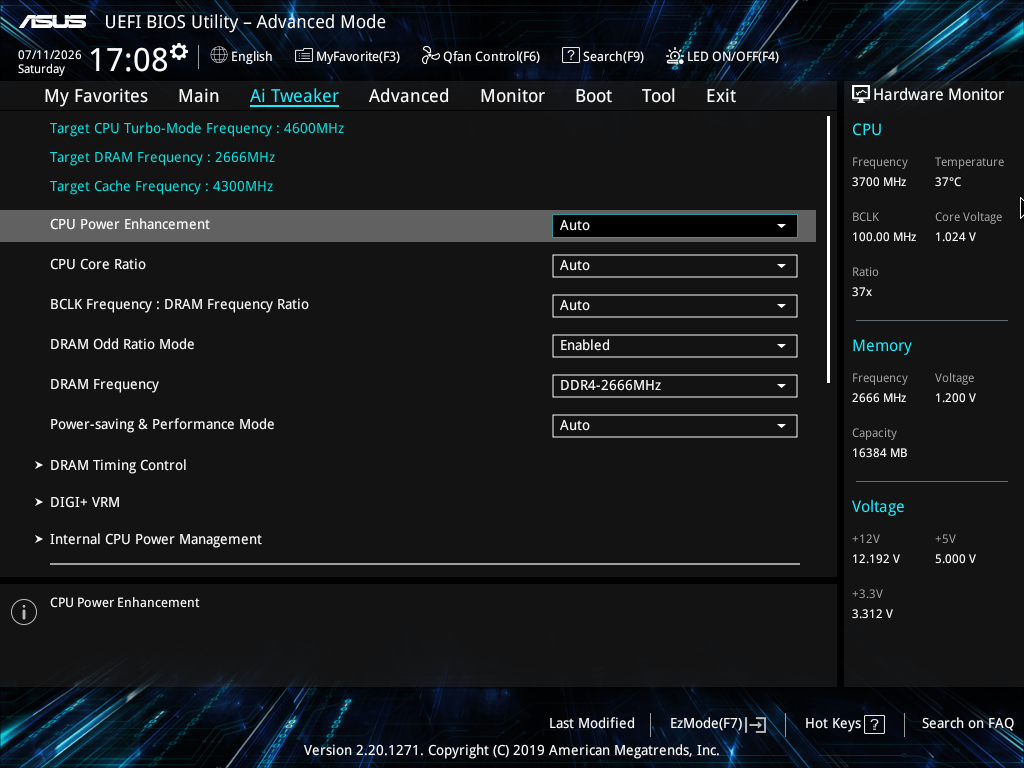This screenshot has width=1024, height=768.
Task: Click the Search question mark icon
Action: click(x=570, y=56)
